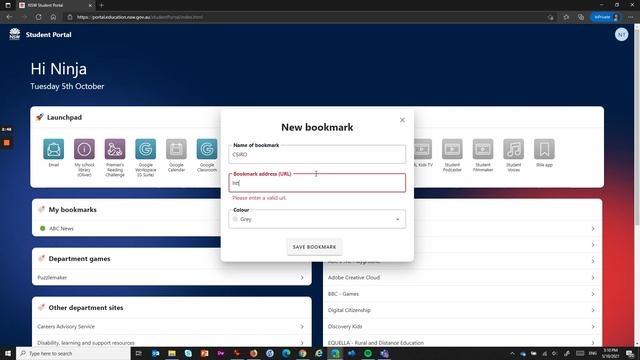
Task: Expand Adobe Creative Cloud chevron
Action: (593, 278)
